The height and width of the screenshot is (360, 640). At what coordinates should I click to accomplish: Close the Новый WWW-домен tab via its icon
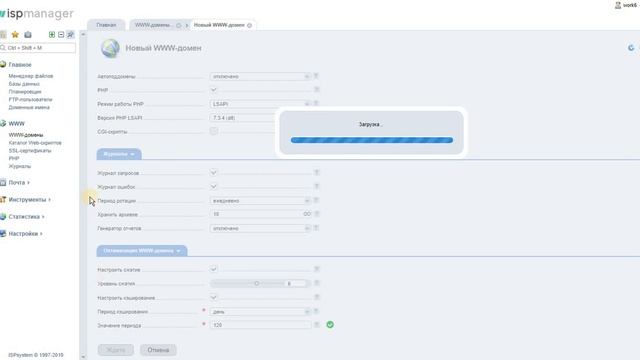tap(249, 25)
